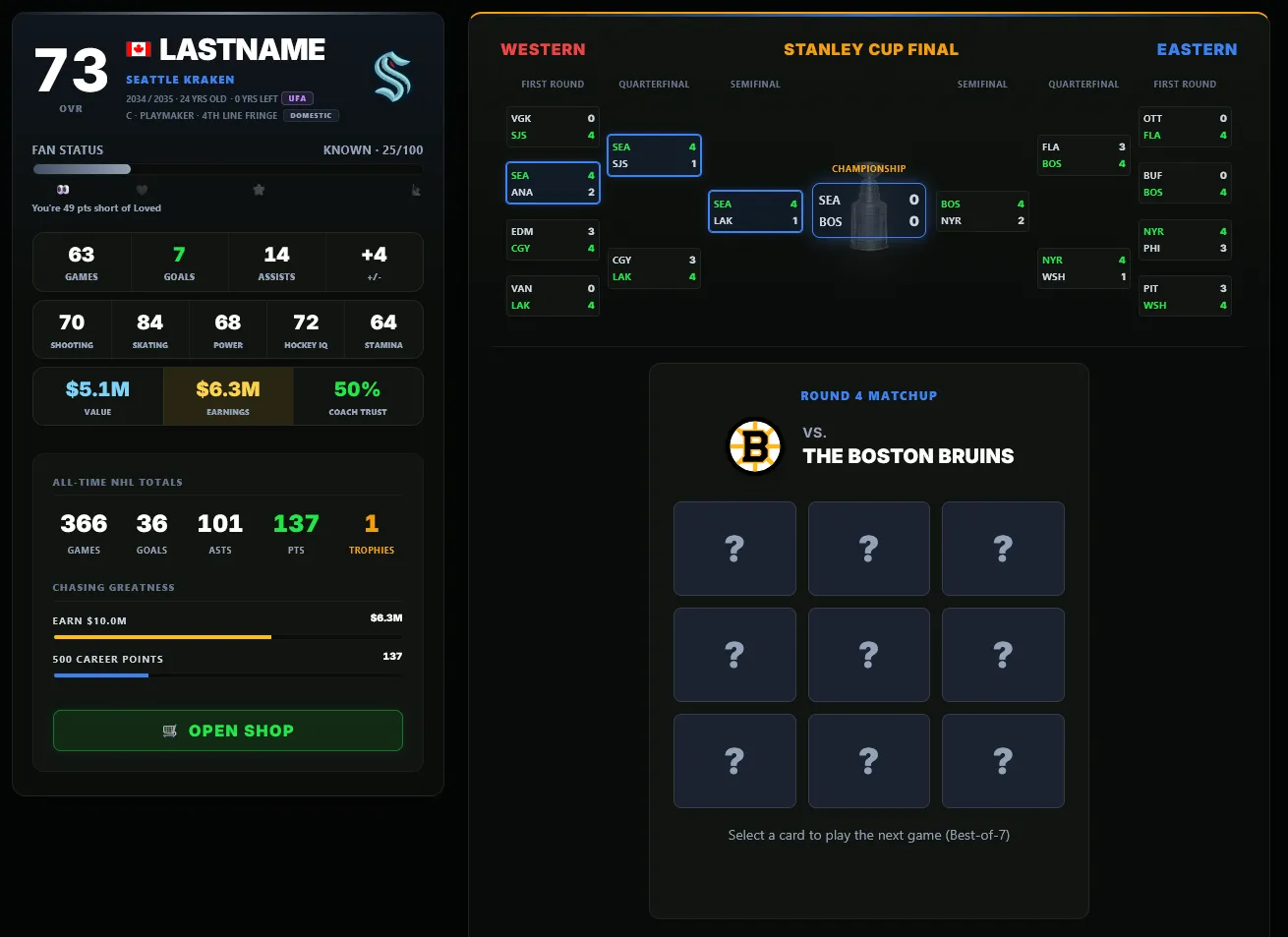
Task: Click the WESTERN conference heading
Action: tap(543, 49)
